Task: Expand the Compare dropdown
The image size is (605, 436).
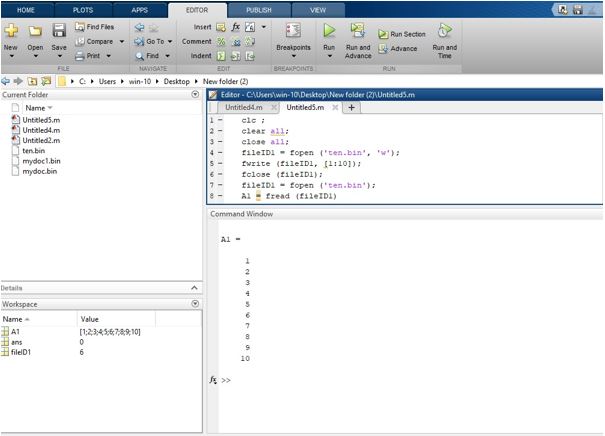Action: (121, 42)
